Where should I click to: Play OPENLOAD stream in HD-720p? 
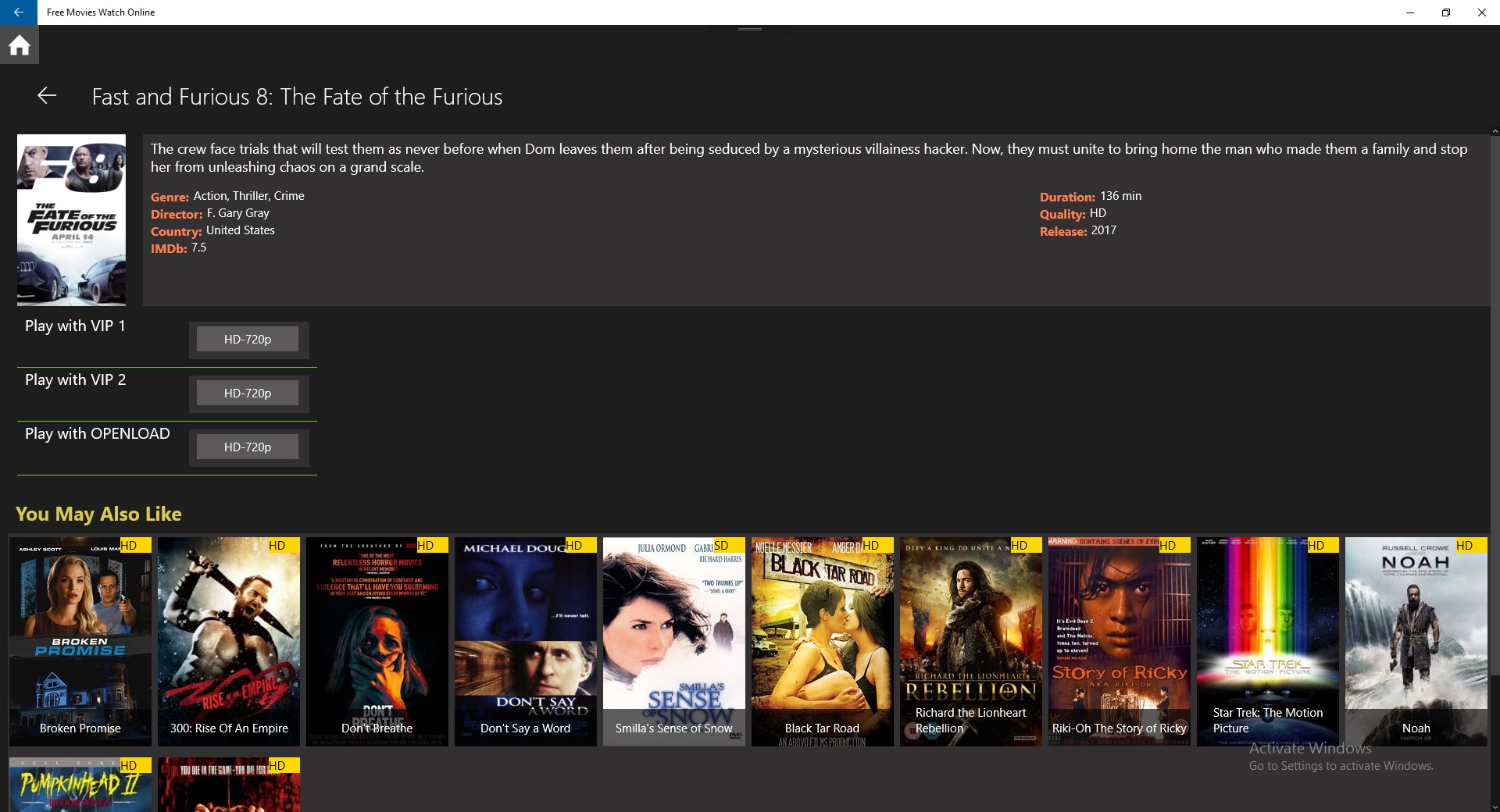(248, 447)
